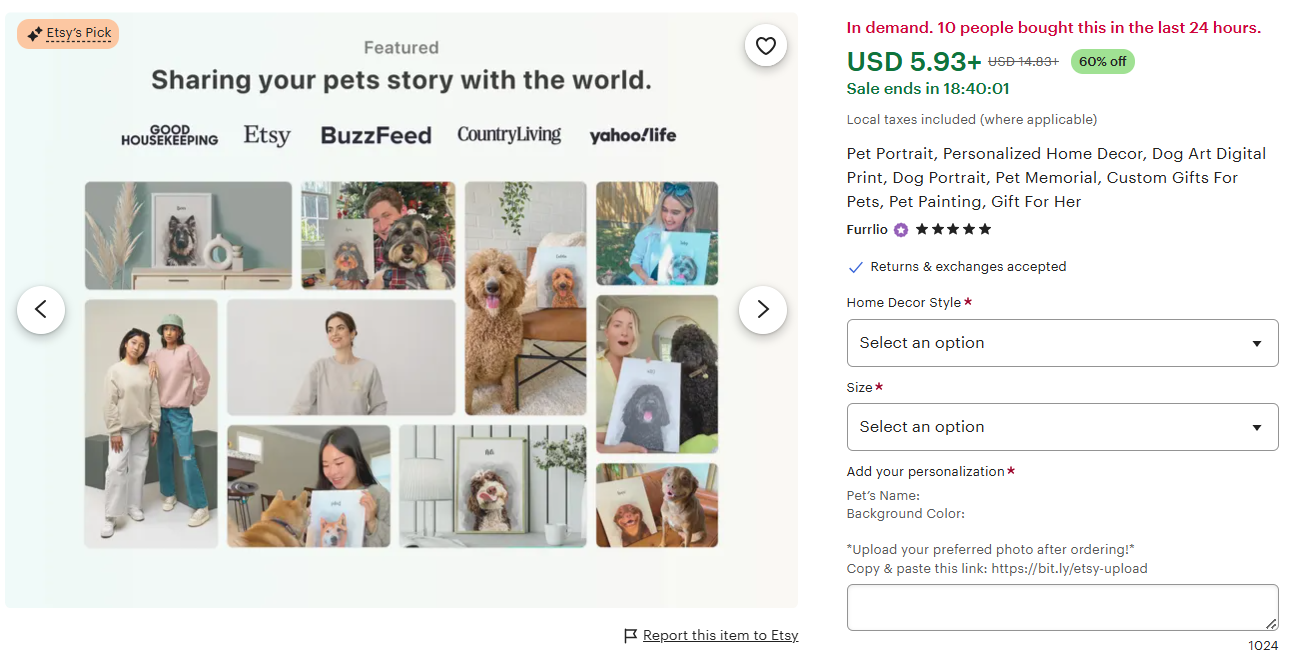Click the two women in sweatshirts photo

(151, 424)
